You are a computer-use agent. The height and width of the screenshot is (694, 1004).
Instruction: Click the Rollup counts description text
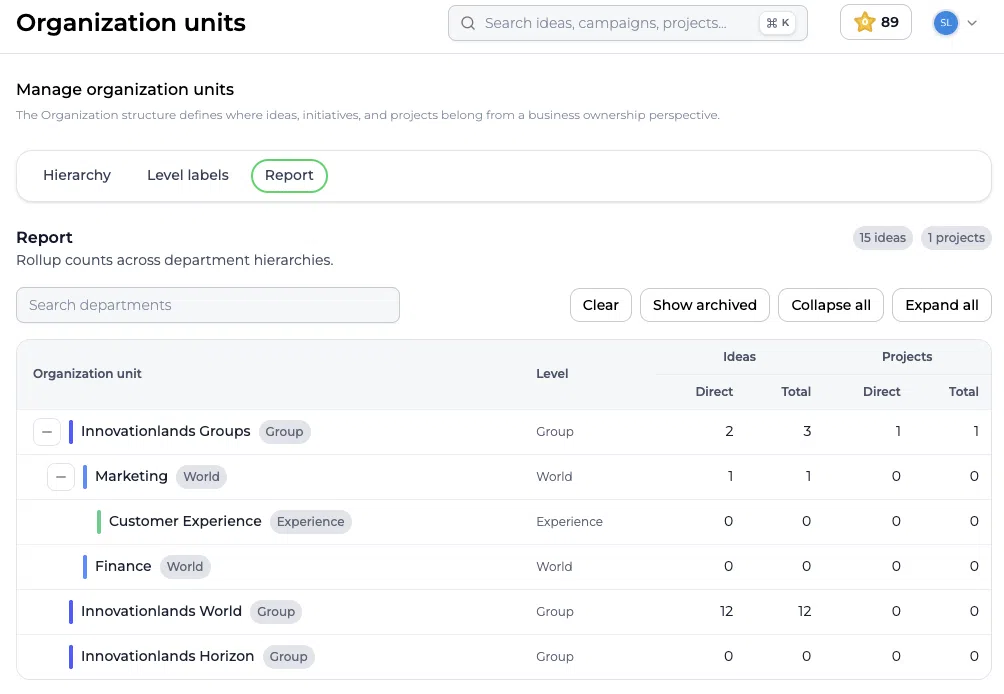(175, 261)
